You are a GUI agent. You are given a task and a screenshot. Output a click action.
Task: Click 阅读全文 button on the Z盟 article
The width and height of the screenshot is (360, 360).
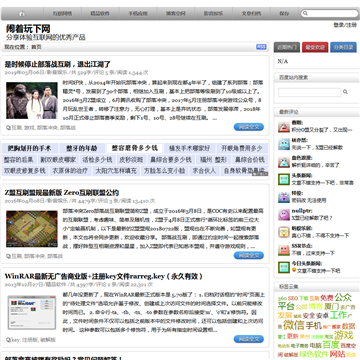pyautogui.click(x=249, y=255)
